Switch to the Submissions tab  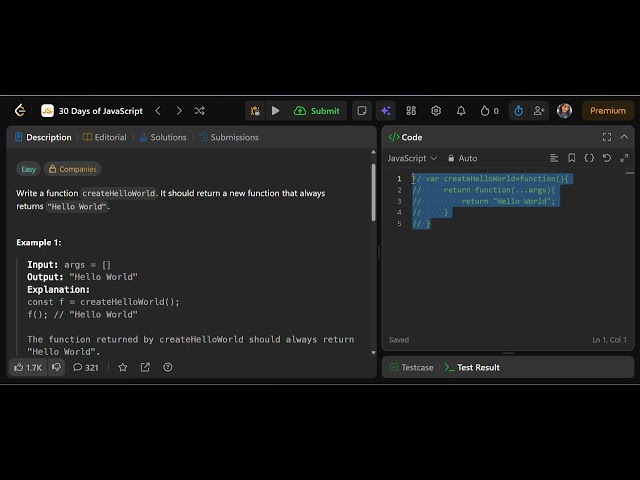[x=229, y=137]
